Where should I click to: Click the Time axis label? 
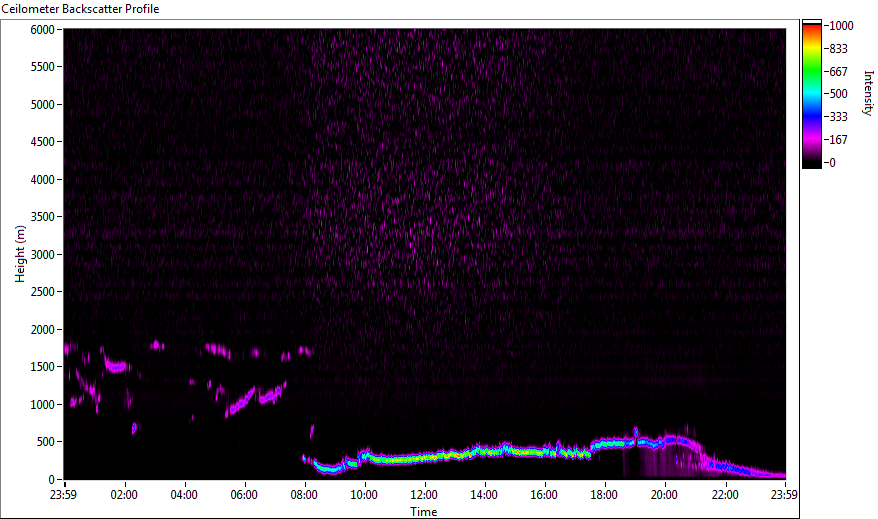[x=424, y=512]
